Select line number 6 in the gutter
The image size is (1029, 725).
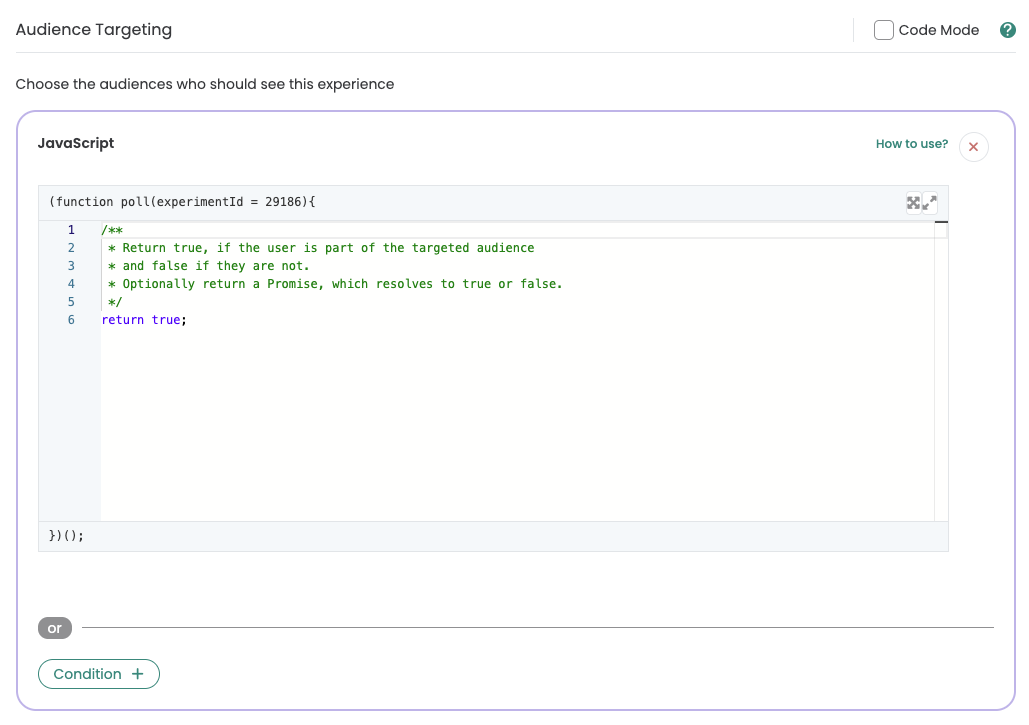[x=71, y=320]
